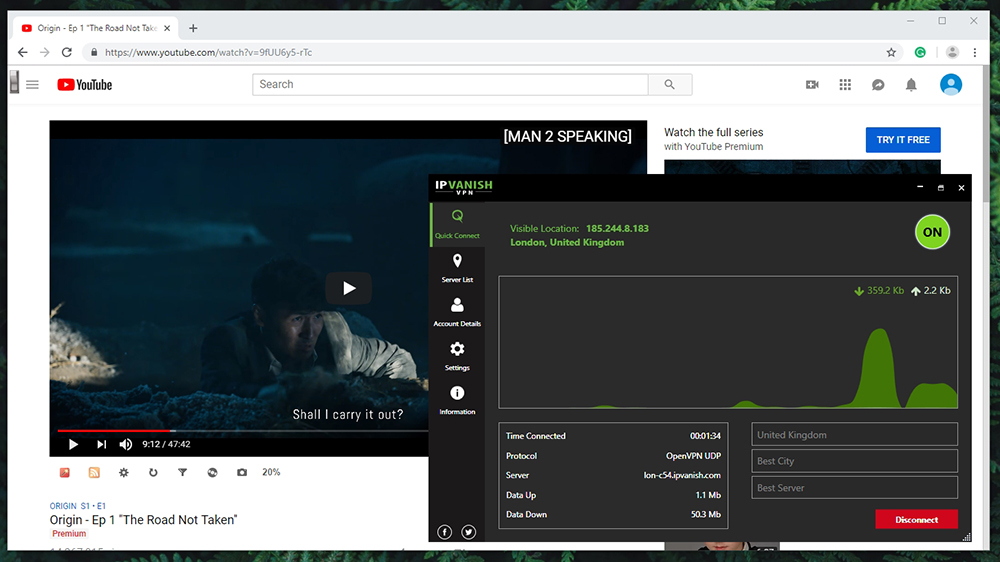The width and height of the screenshot is (1000, 562).
Task: Open Account Details in IPVanish
Action: [457, 313]
